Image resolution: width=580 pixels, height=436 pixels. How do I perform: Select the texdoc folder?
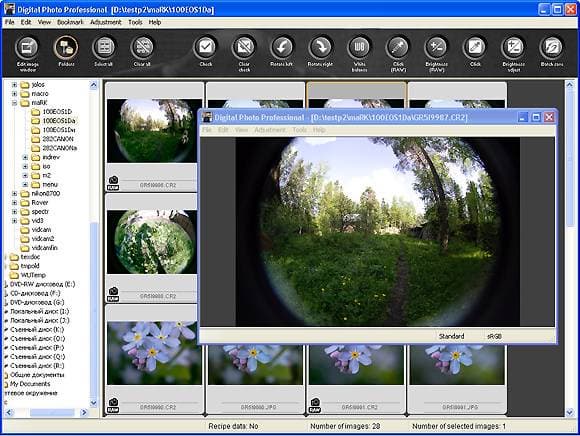(x=30, y=257)
